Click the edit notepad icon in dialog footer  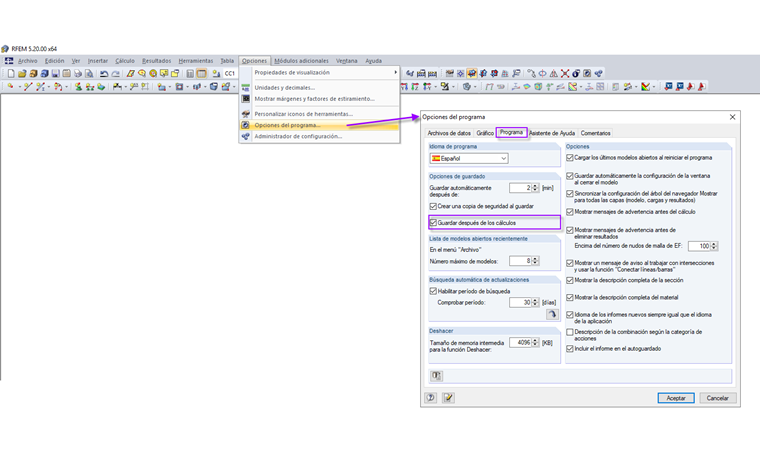tap(448, 398)
